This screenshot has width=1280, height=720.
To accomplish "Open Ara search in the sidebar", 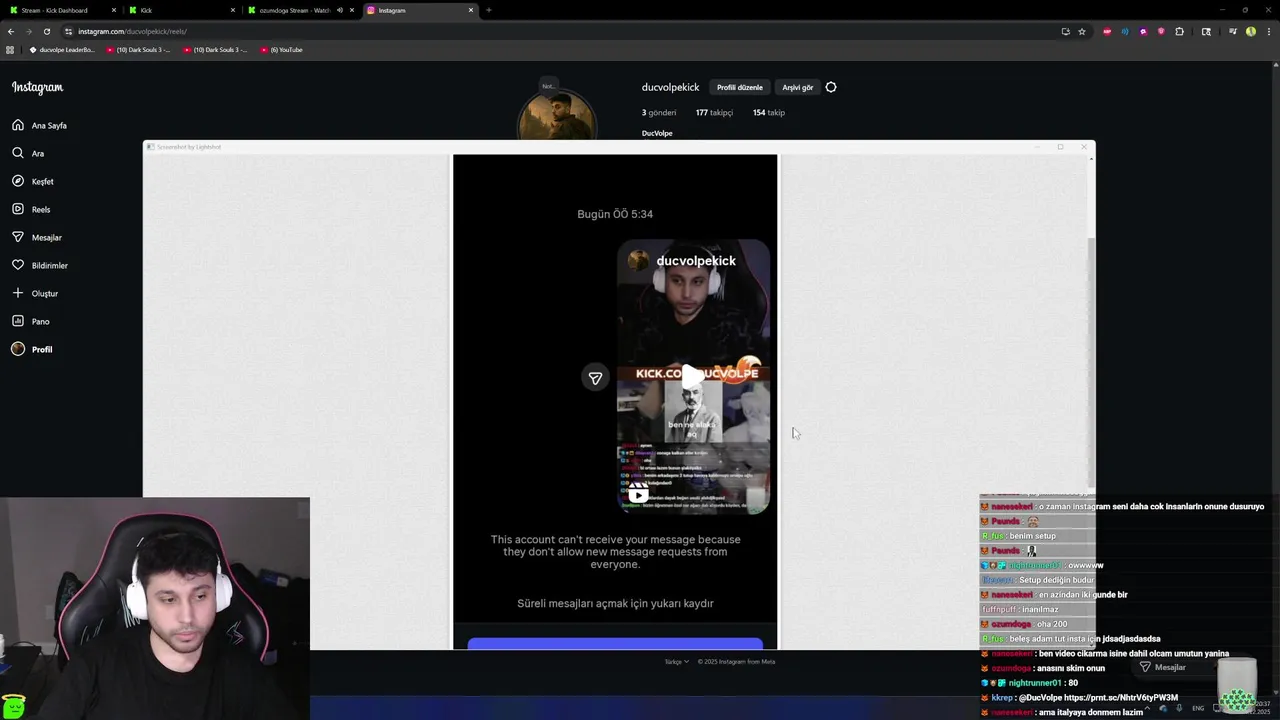I will click(x=28, y=153).
